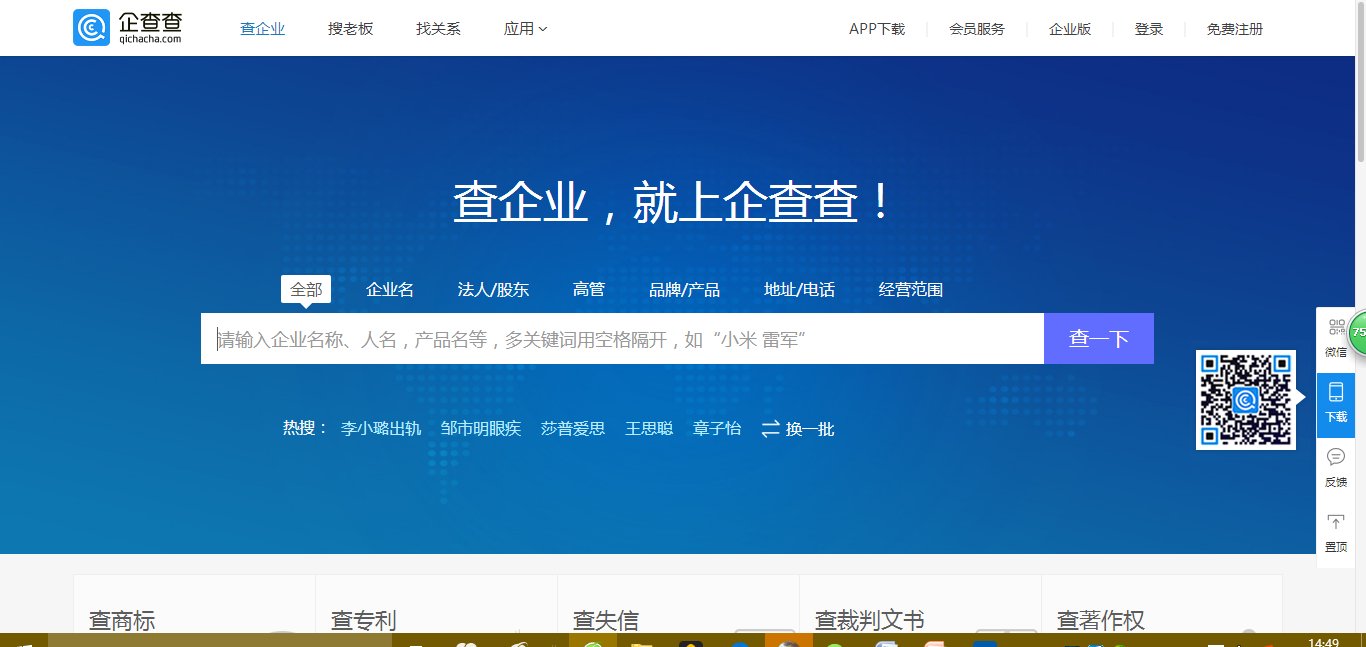Open the 查企业 menu item

pos(262,28)
